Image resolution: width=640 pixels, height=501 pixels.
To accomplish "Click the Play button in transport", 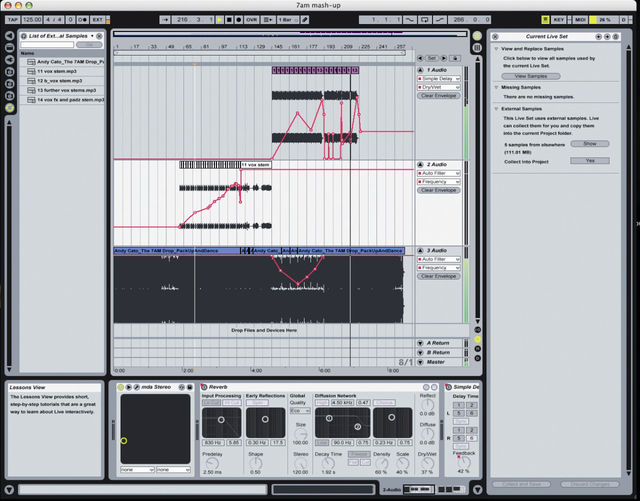I will pyautogui.click(x=220, y=20).
